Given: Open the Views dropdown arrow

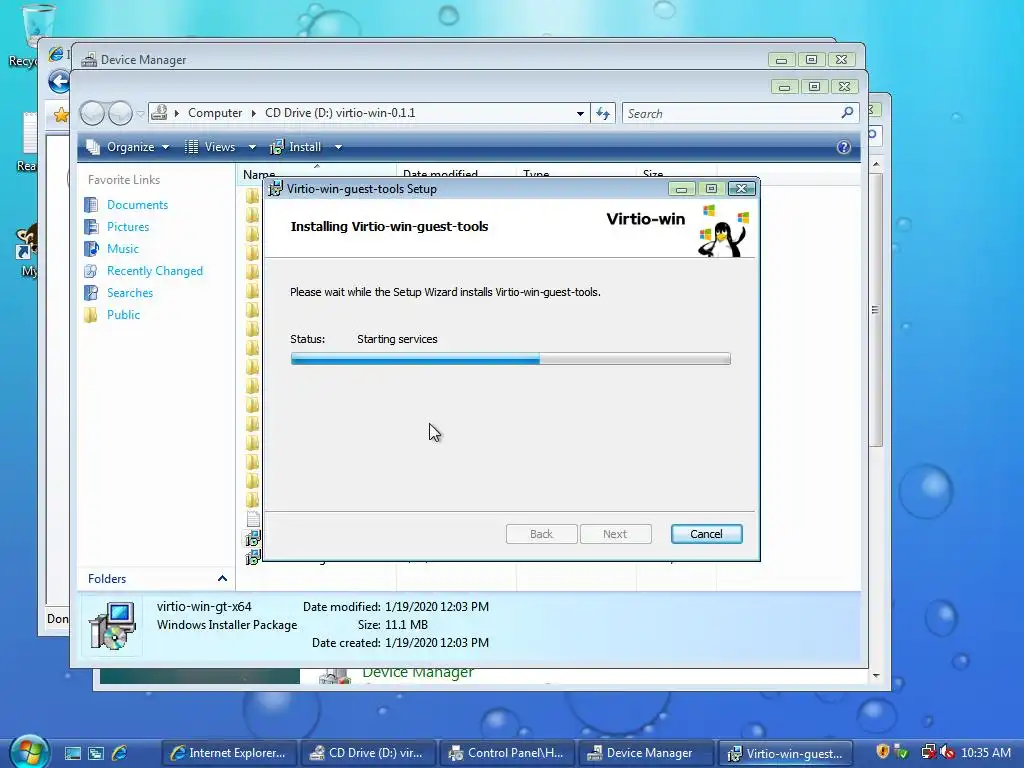Looking at the screenshot, I should point(252,147).
